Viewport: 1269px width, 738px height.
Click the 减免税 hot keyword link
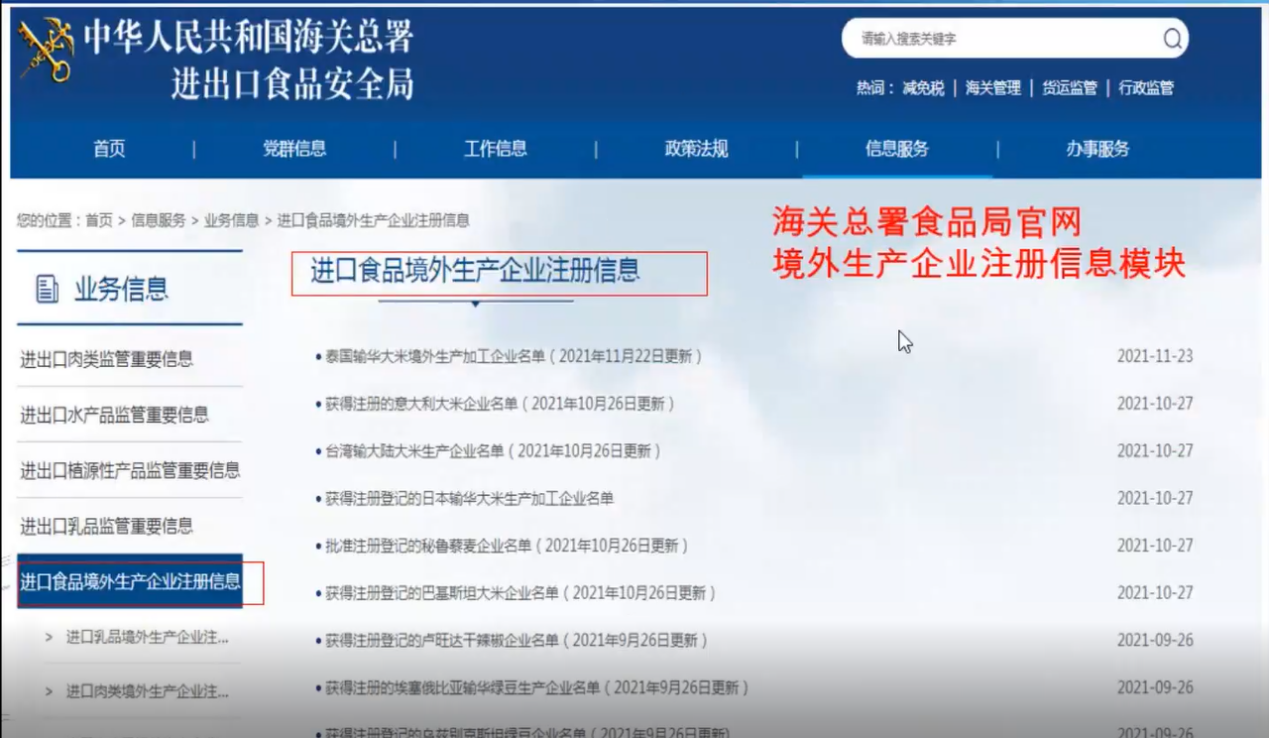[x=923, y=88]
